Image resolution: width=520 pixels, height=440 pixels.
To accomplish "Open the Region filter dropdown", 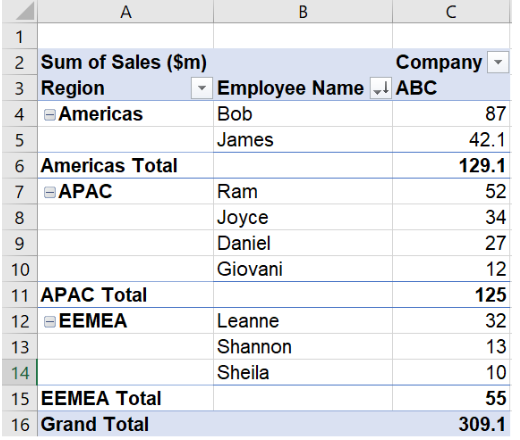I will (202, 88).
